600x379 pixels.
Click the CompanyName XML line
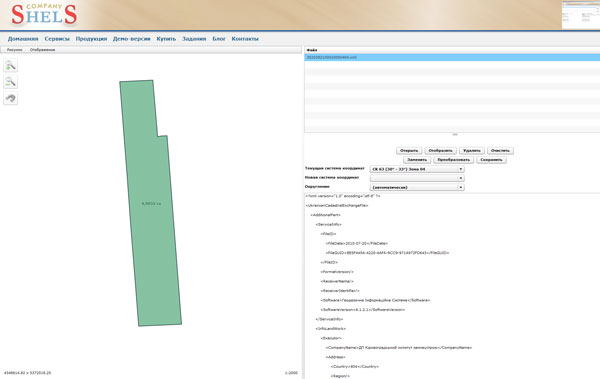[399, 348]
